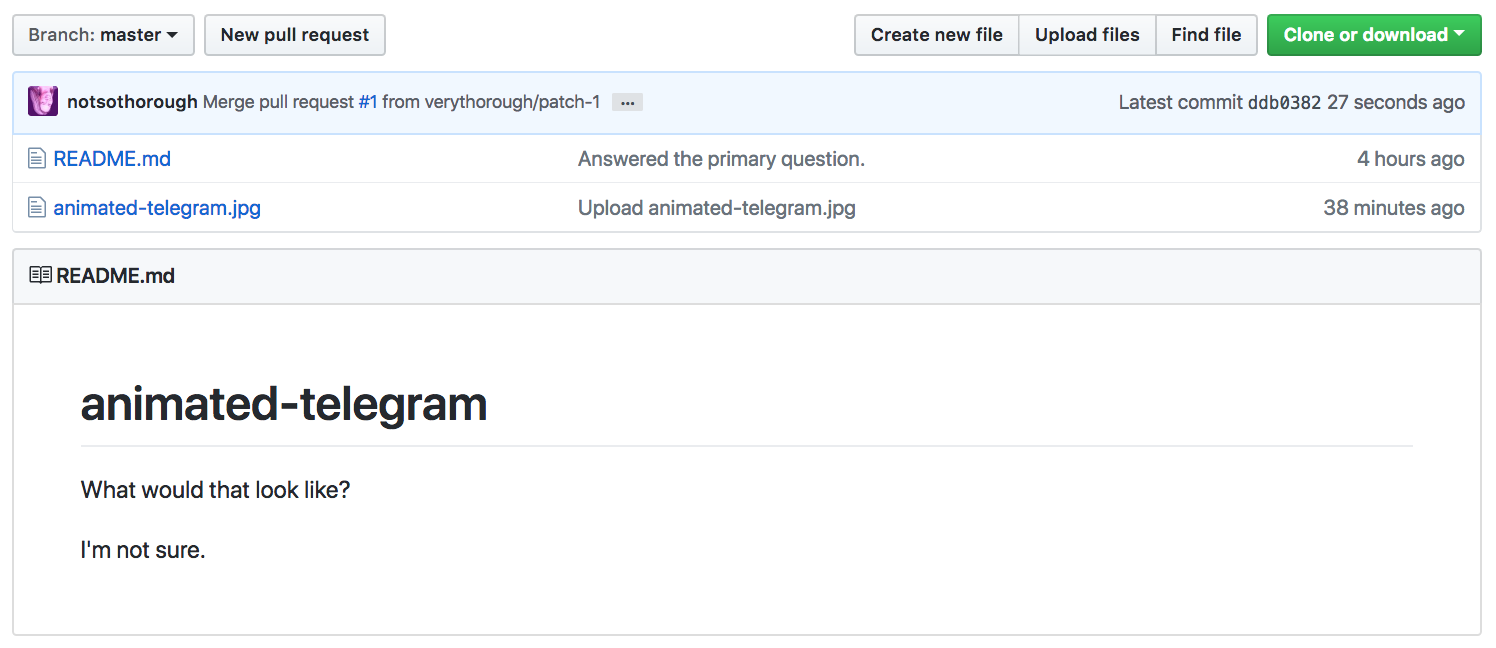Open the Branch: master dropdown
This screenshot has height=648, width=1496.
(103, 35)
